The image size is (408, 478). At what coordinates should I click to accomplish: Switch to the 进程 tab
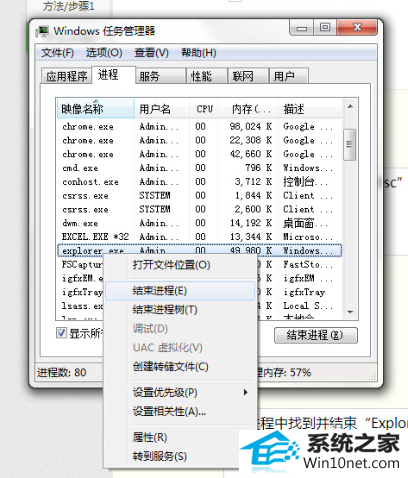click(x=113, y=75)
